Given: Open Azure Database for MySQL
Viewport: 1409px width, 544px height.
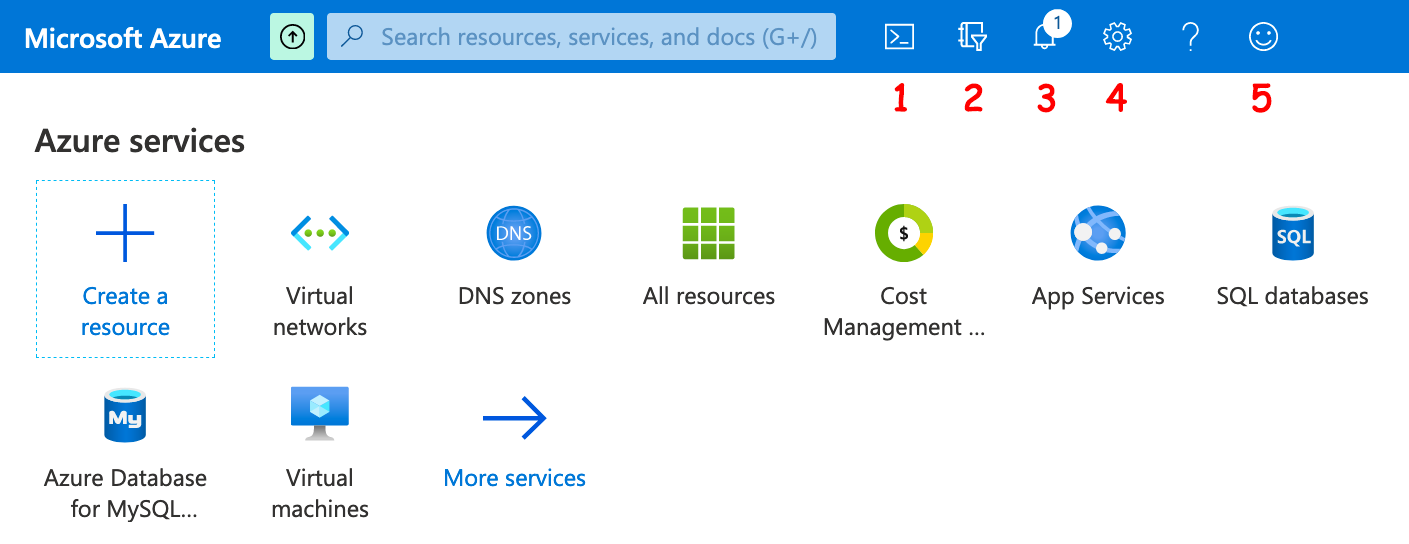Looking at the screenshot, I should [x=125, y=452].
